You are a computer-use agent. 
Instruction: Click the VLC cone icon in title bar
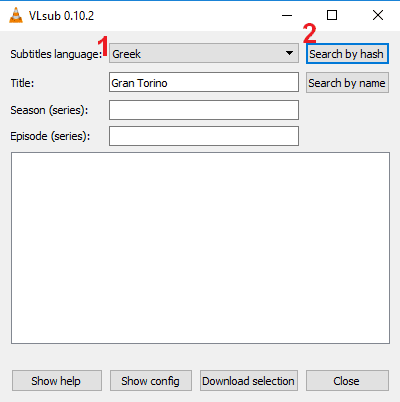[x=16, y=15]
